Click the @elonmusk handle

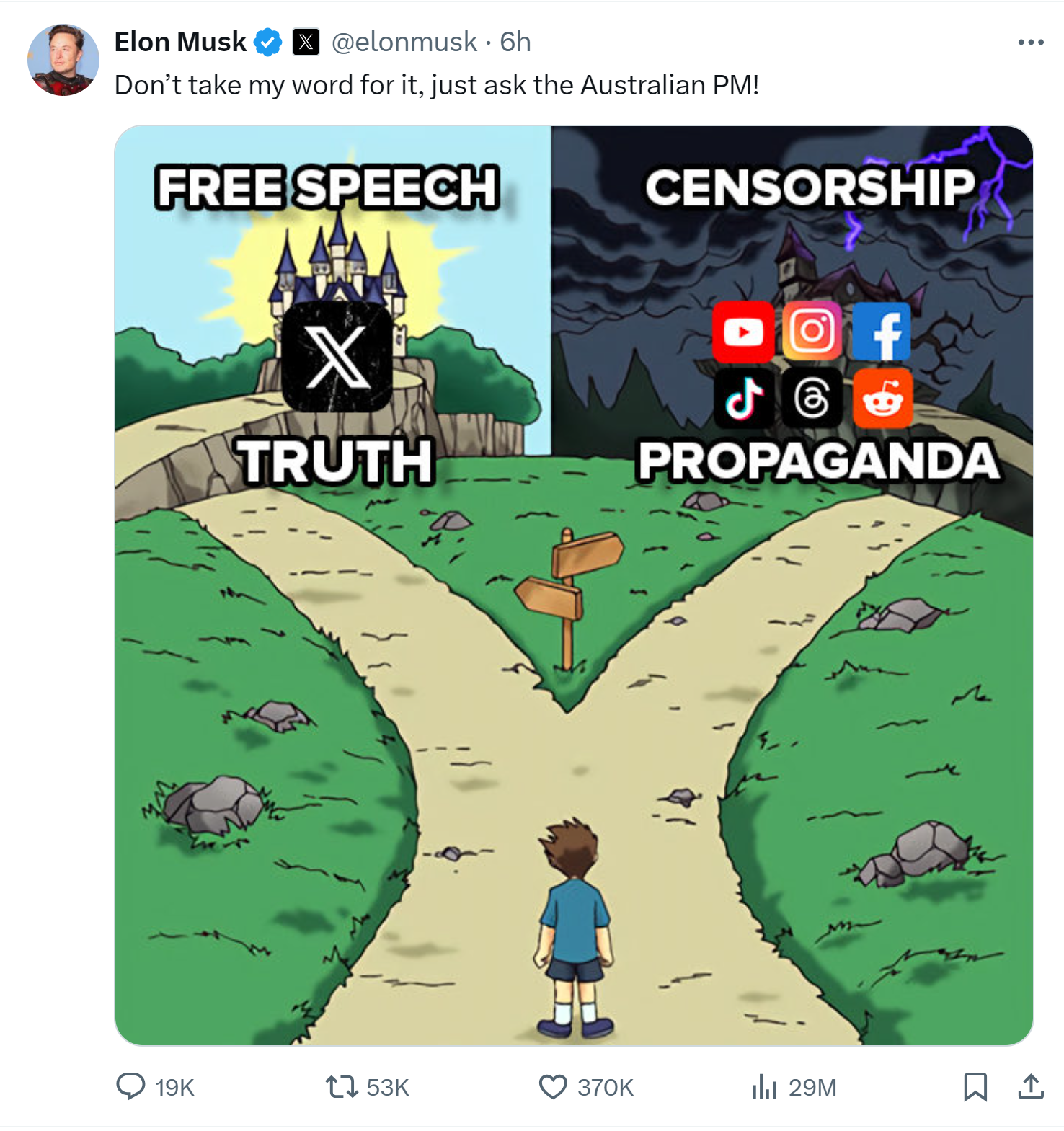click(x=404, y=42)
